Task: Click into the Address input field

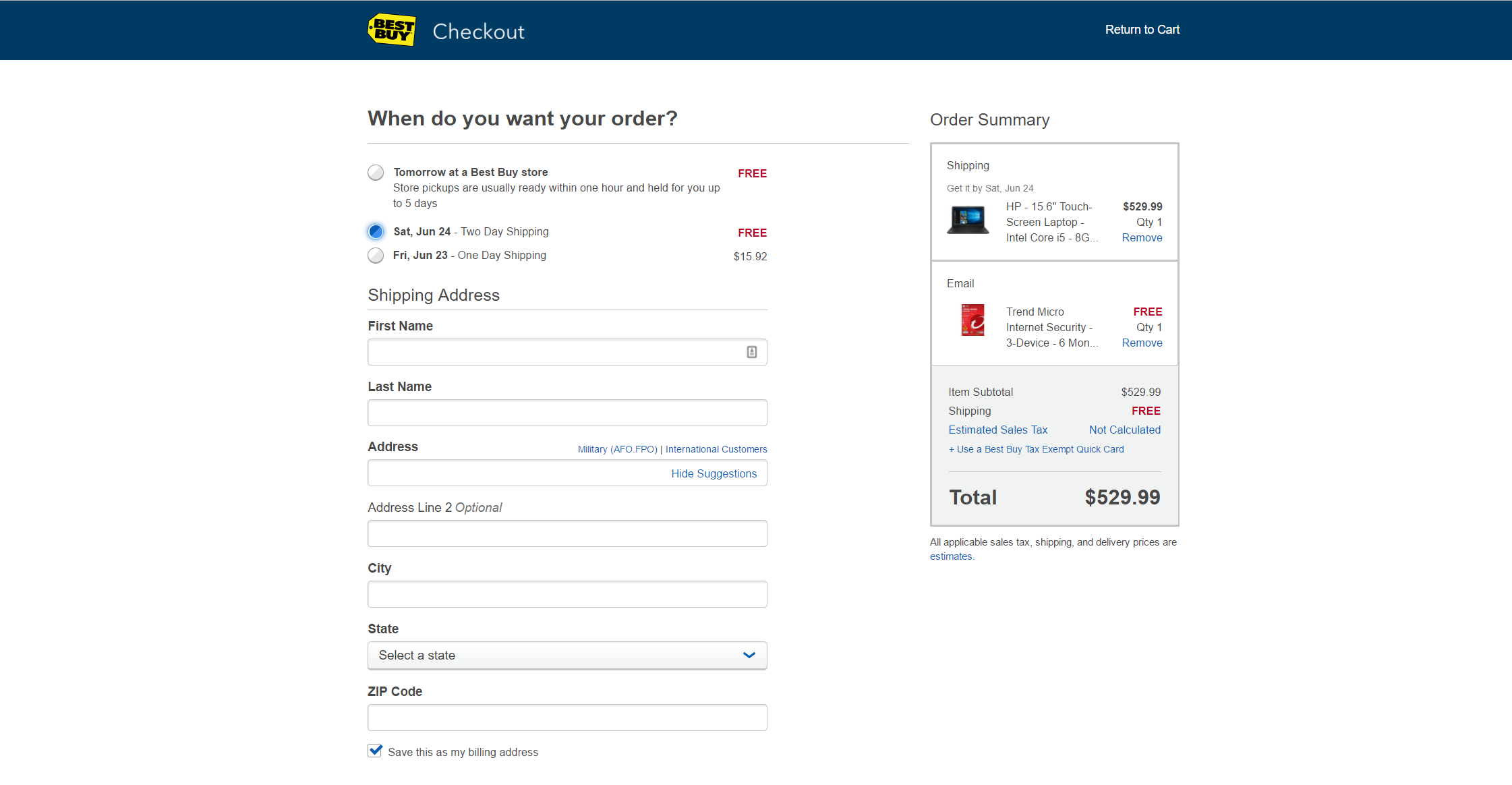Action: coord(567,473)
